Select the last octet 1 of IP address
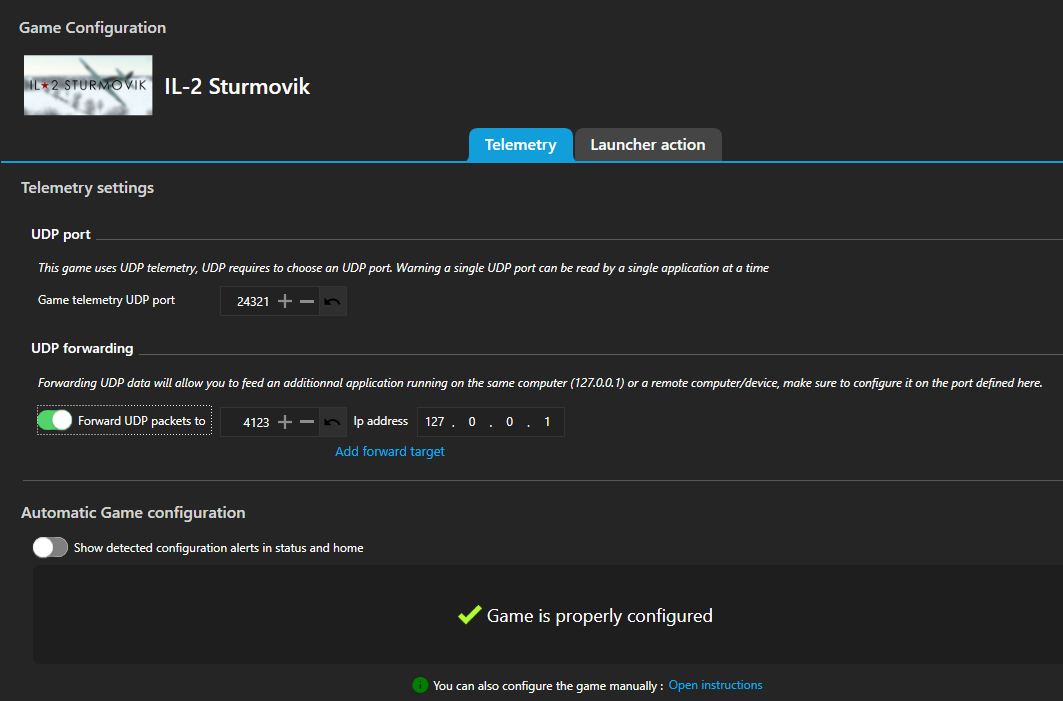The height and width of the screenshot is (701, 1063). pos(547,422)
